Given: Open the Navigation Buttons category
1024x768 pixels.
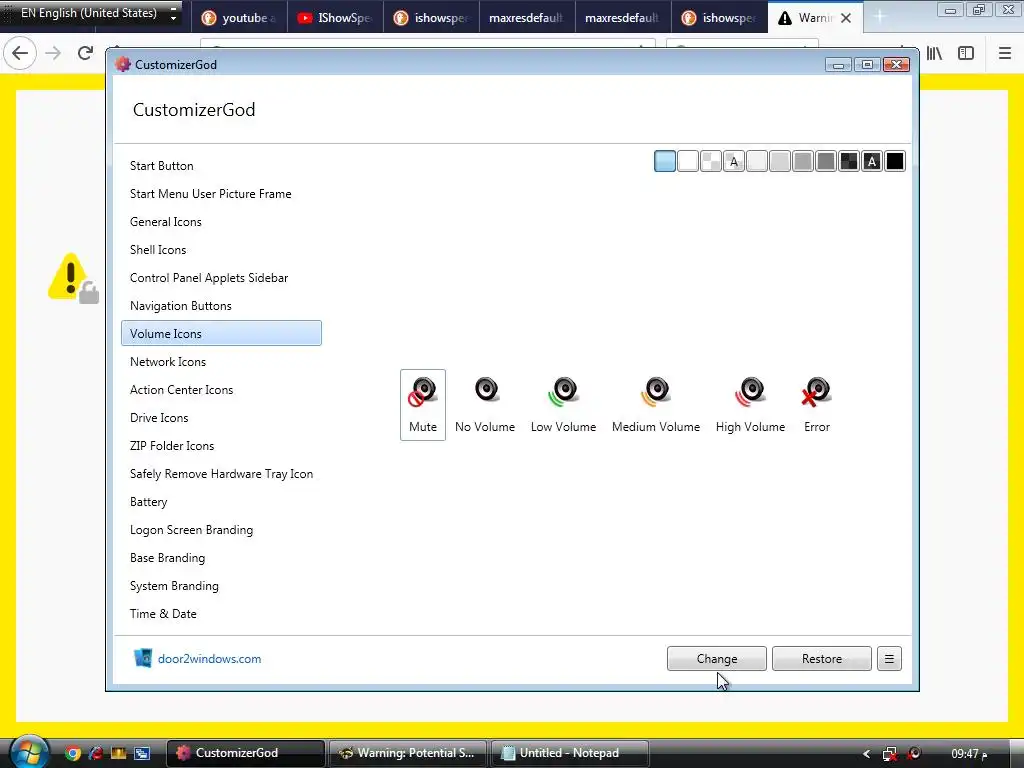Looking at the screenshot, I should [221, 306].
